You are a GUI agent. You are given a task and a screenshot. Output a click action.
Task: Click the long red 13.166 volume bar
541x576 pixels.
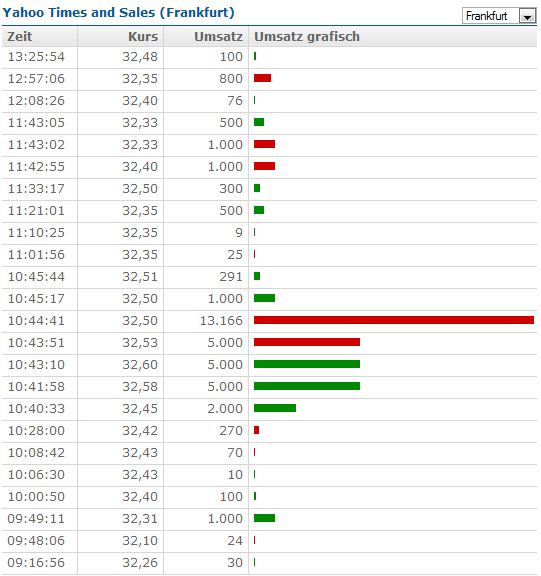[x=394, y=320]
